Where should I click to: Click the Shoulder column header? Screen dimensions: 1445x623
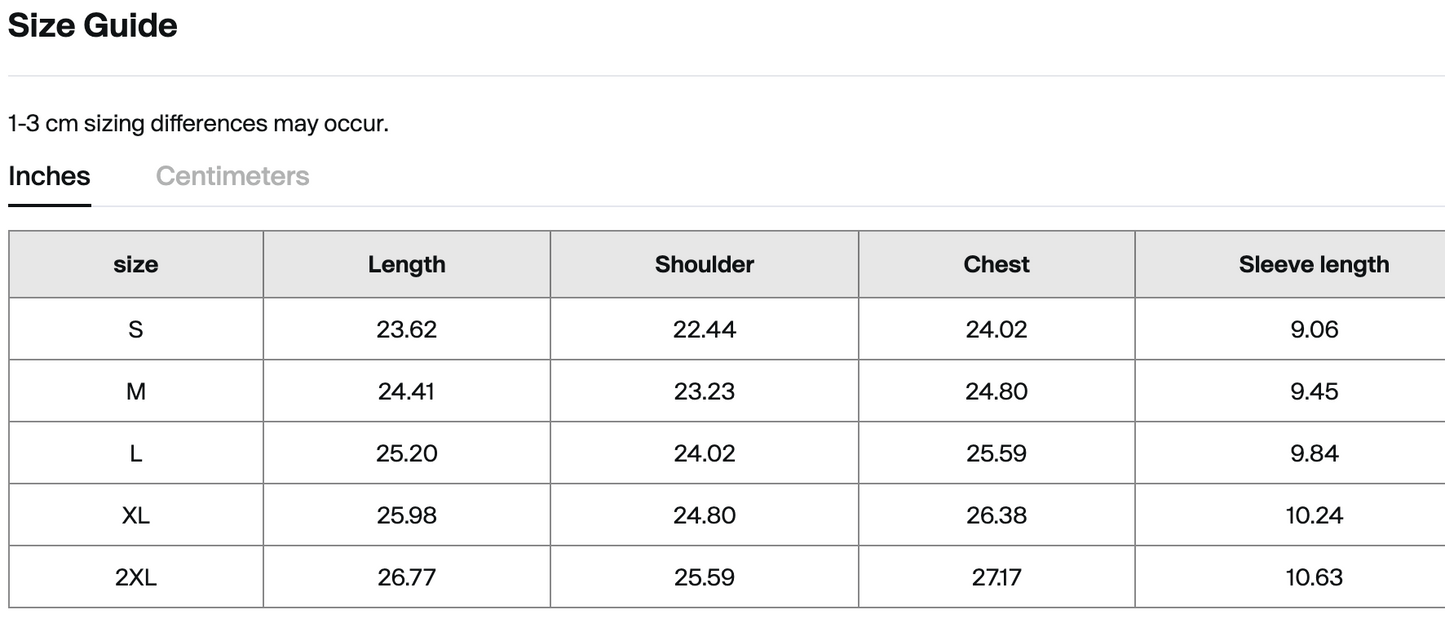coord(704,265)
